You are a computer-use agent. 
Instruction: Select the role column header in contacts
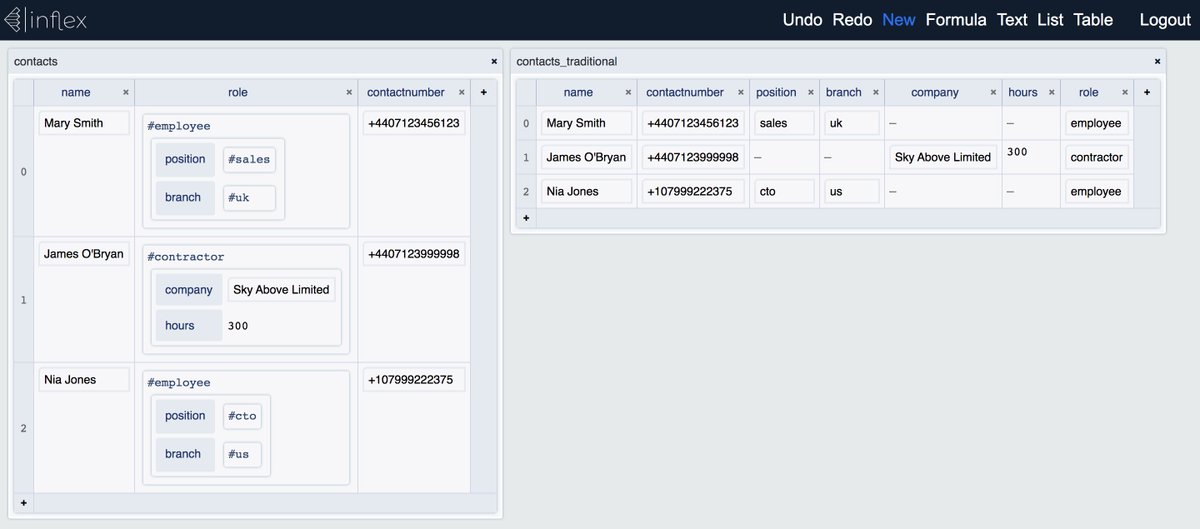tap(238, 92)
